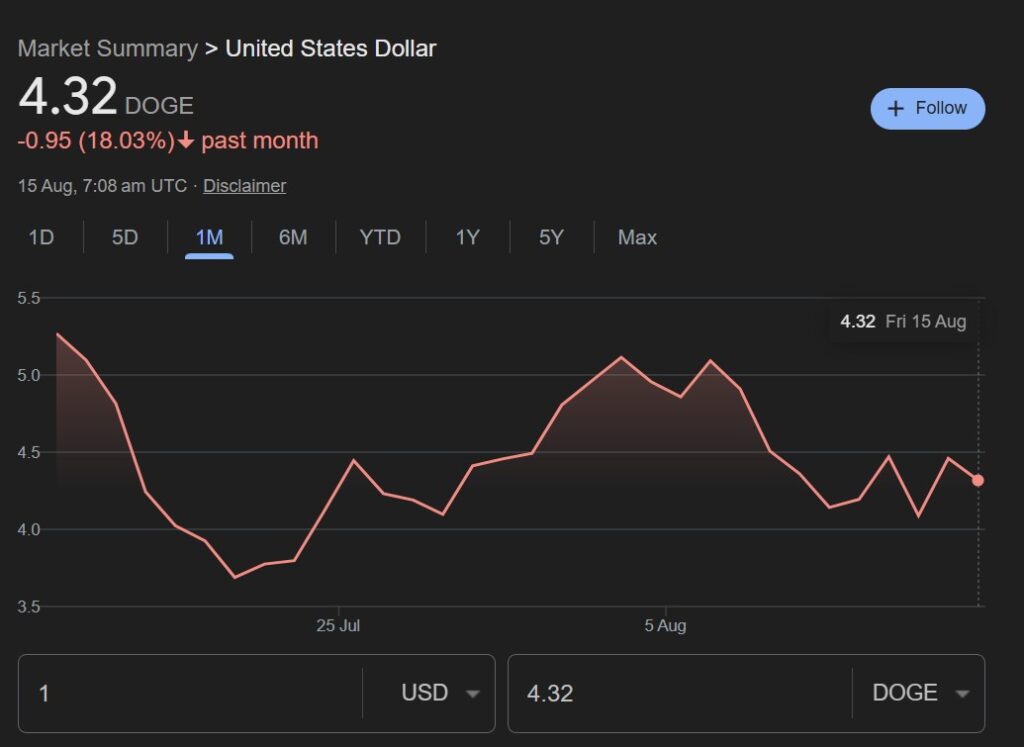
Task: Open the Market Summary breadcrumb link
Action: [108, 48]
